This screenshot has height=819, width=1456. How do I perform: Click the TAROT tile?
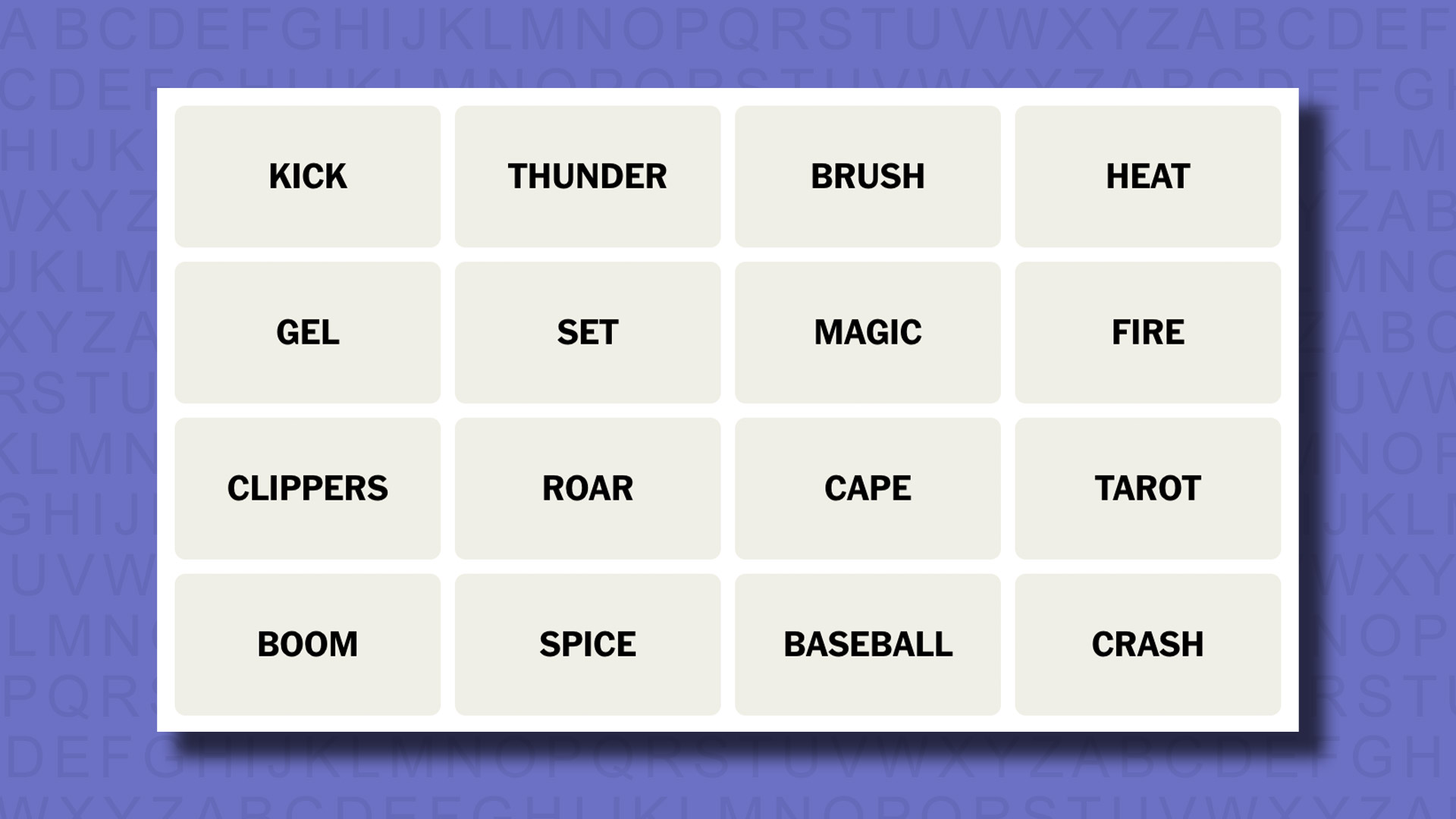[x=1148, y=488]
